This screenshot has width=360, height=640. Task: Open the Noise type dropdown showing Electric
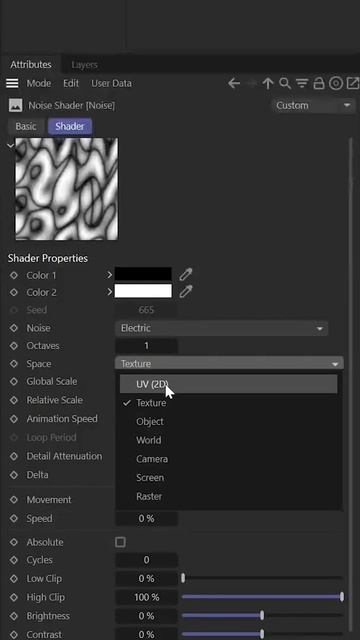pyautogui.click(x=222, y=328)
